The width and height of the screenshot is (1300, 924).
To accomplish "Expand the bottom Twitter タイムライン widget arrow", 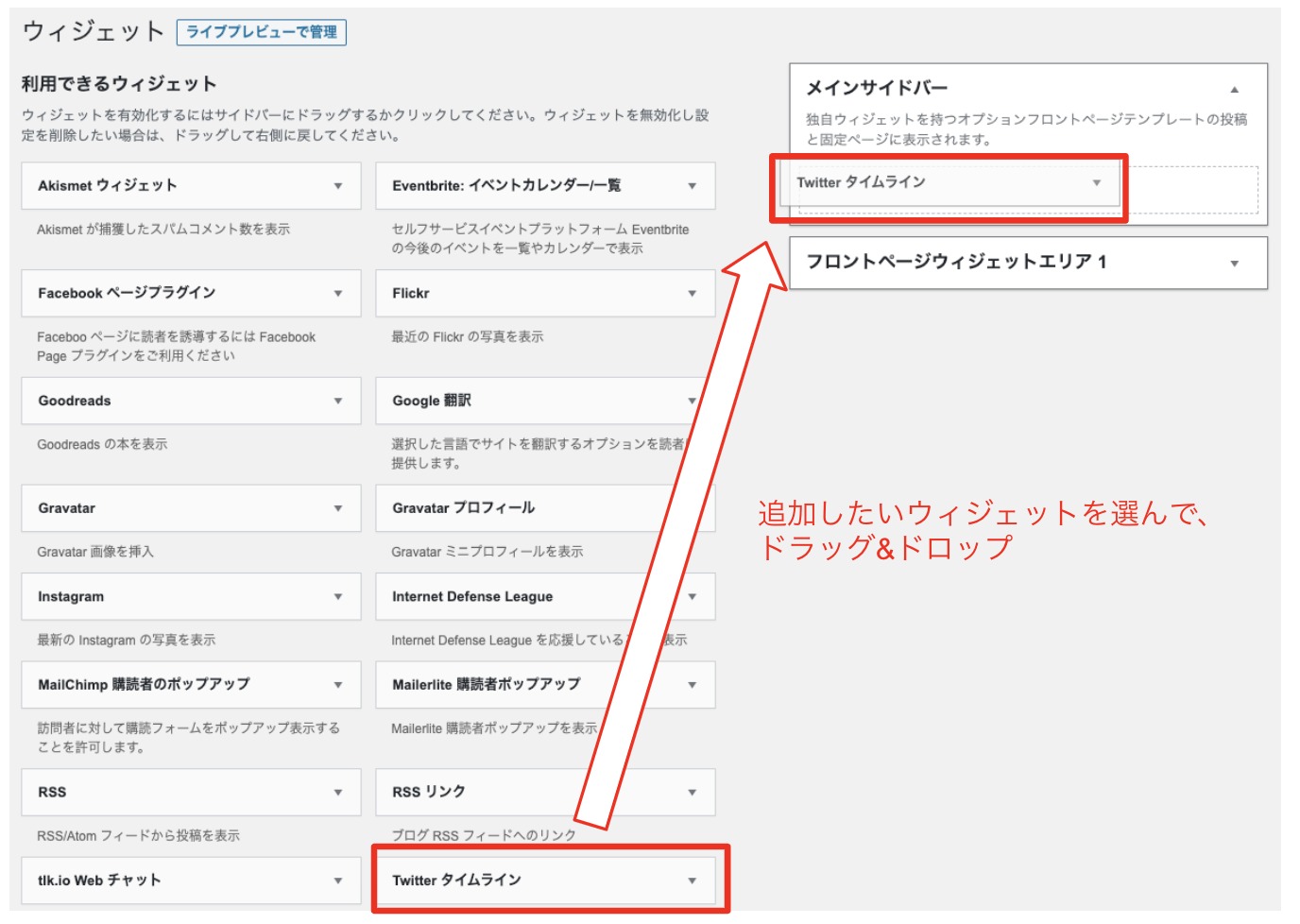I will [692, 881].
